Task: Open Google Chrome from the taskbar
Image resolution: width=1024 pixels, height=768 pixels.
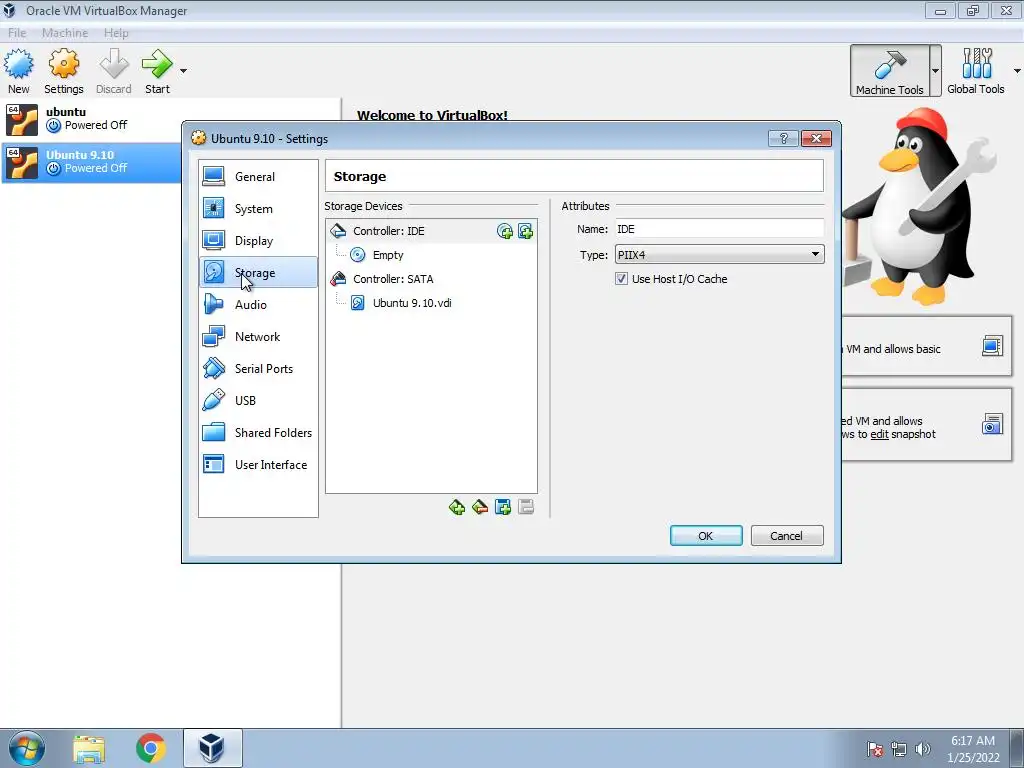Action: 151,748
